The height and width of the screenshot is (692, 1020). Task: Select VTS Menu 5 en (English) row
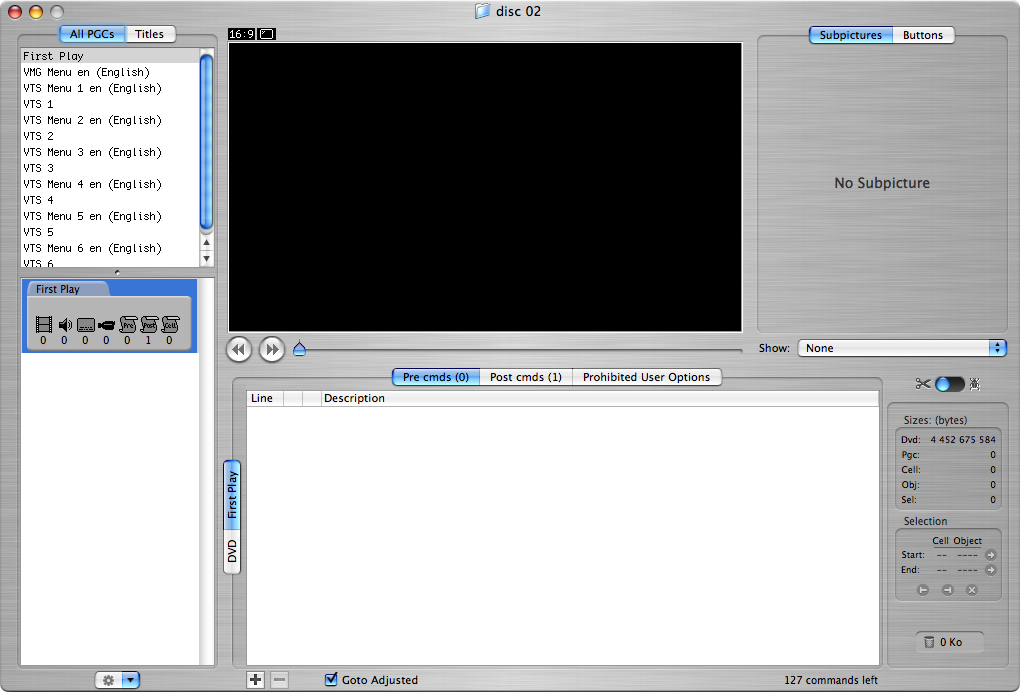click(110, 216)
